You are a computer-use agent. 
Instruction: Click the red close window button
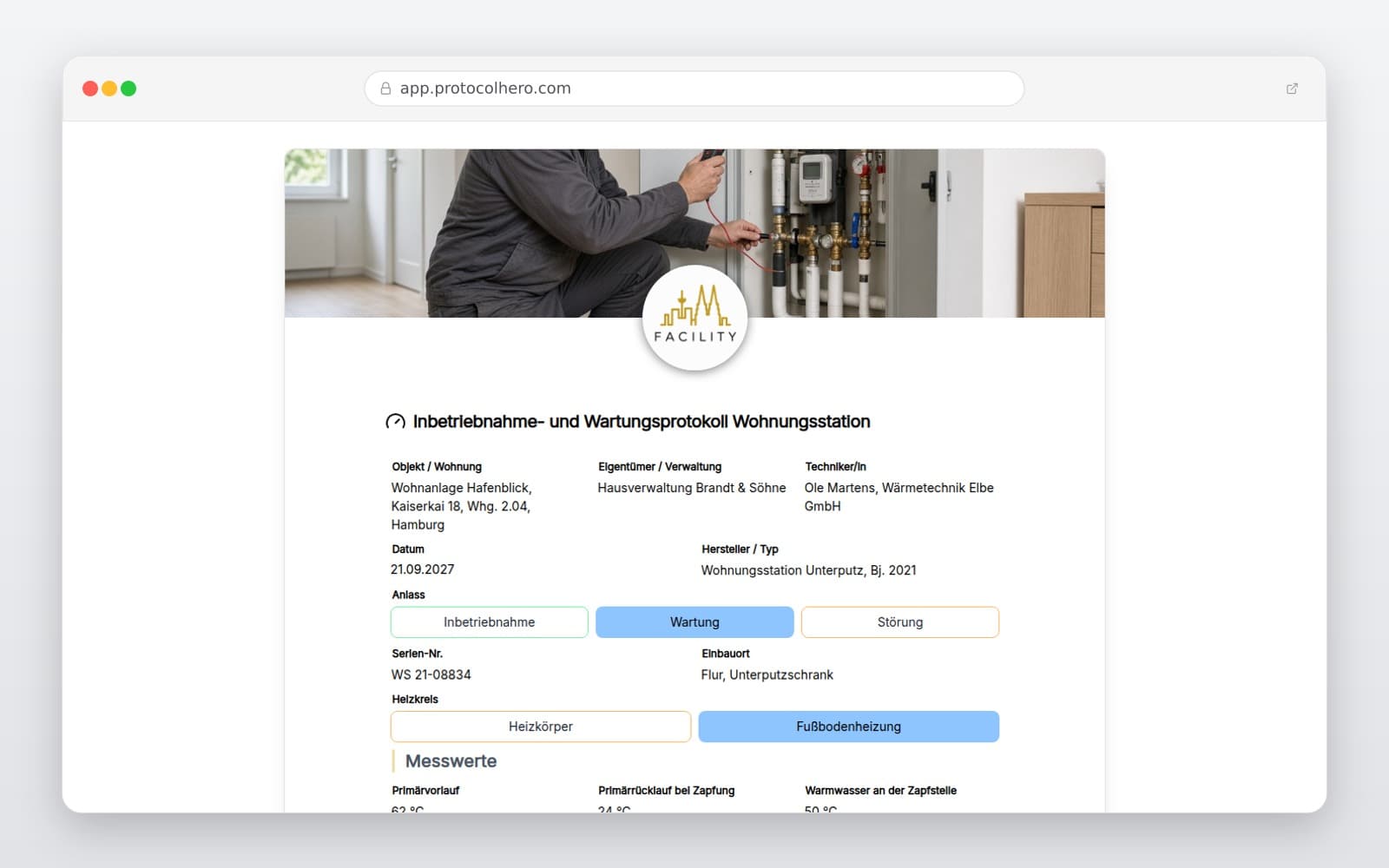pyautogui.click(x=90, y=89)
